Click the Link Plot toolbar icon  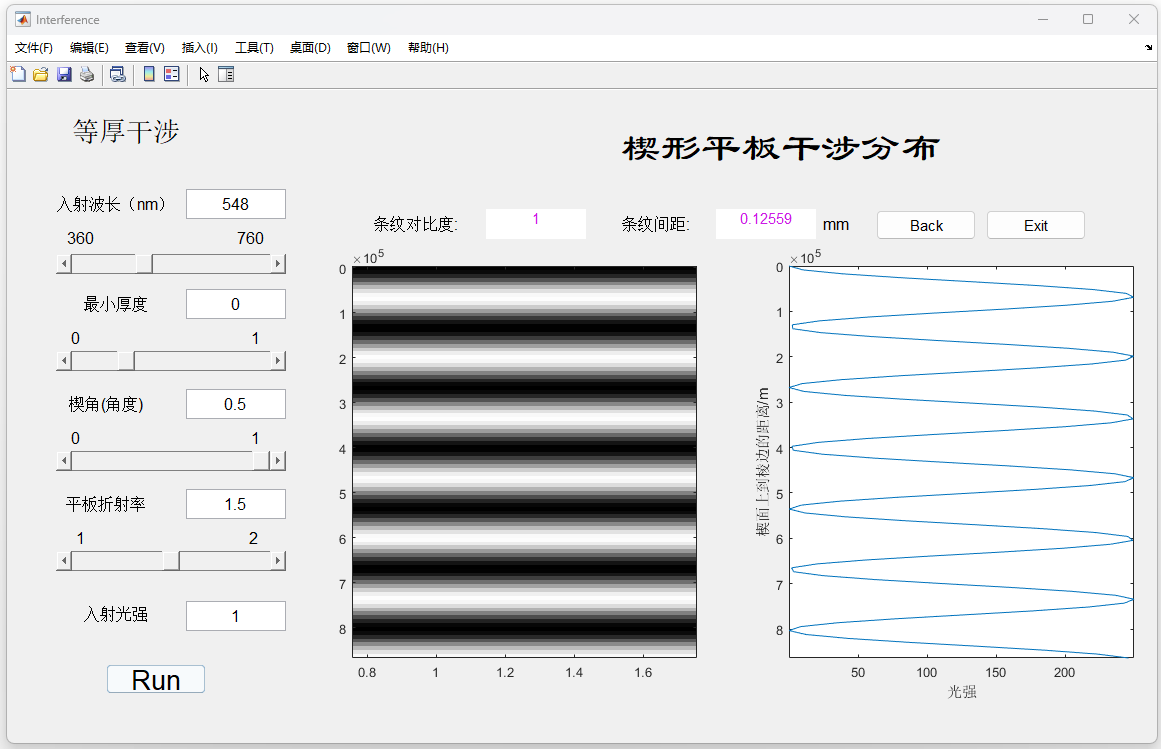[x=117, y=74]
